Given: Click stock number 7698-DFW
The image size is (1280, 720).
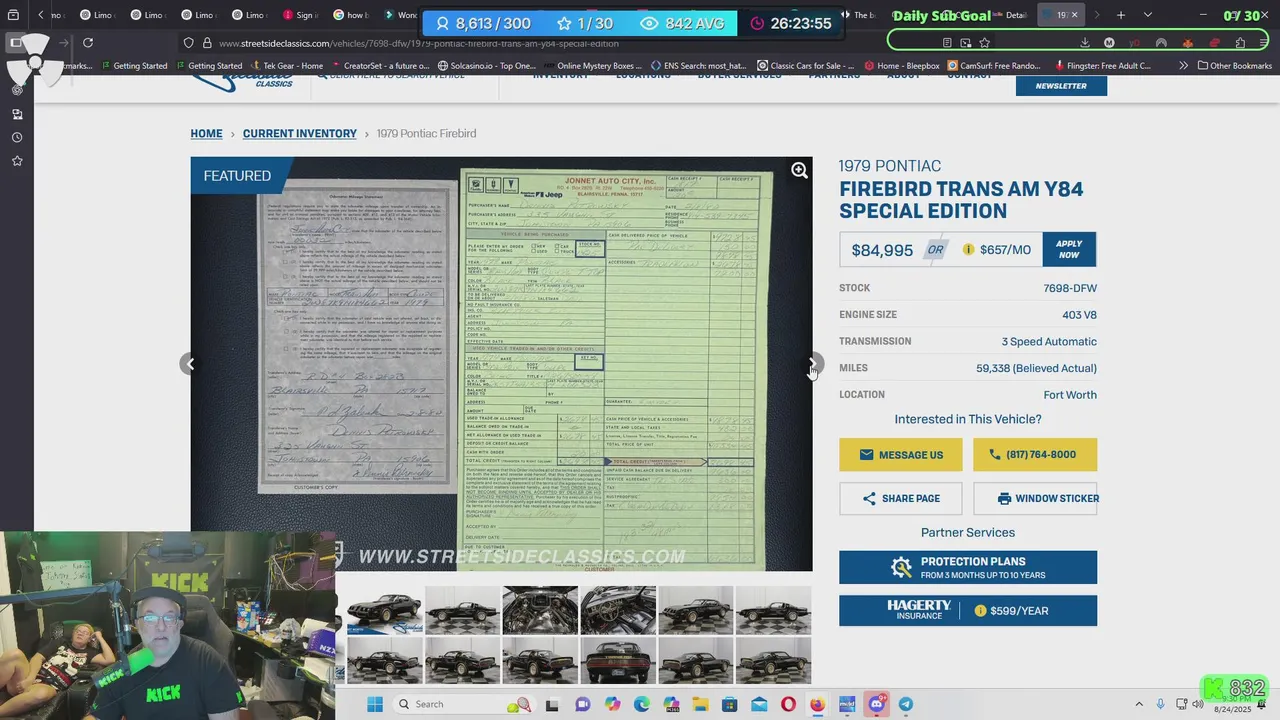Looking at the screenshot, I should click(x=1070, y=288).
